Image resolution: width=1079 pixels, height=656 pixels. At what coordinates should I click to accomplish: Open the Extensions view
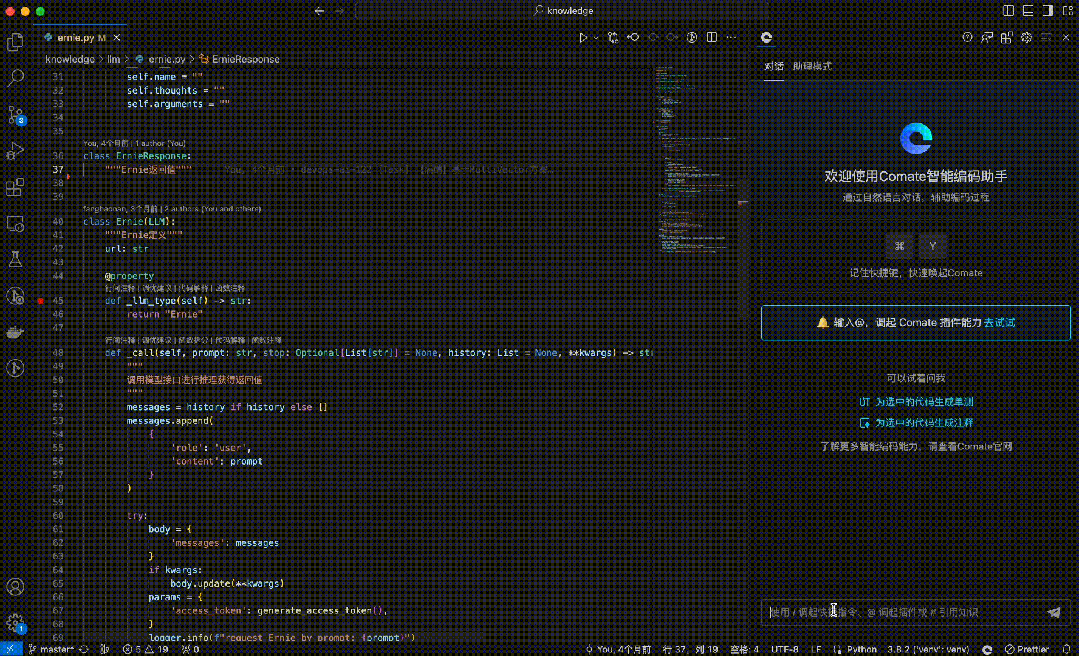tap(15, 187)
